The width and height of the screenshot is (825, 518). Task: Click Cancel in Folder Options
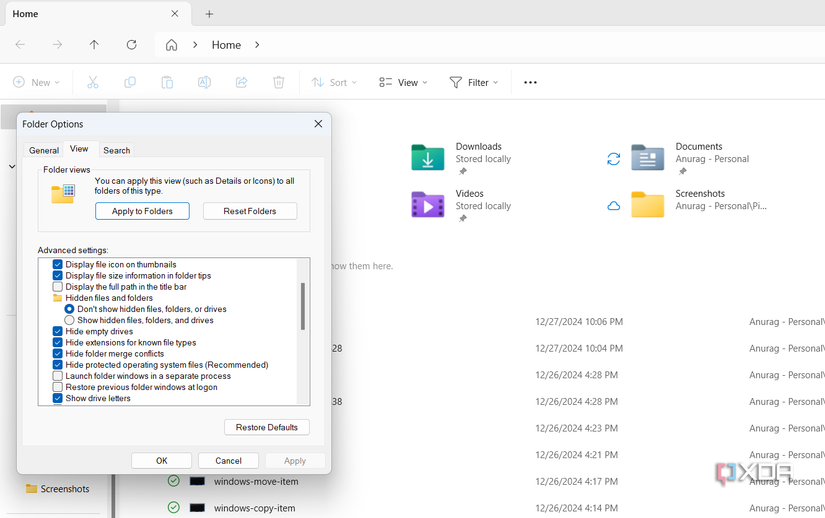(228, 460)
